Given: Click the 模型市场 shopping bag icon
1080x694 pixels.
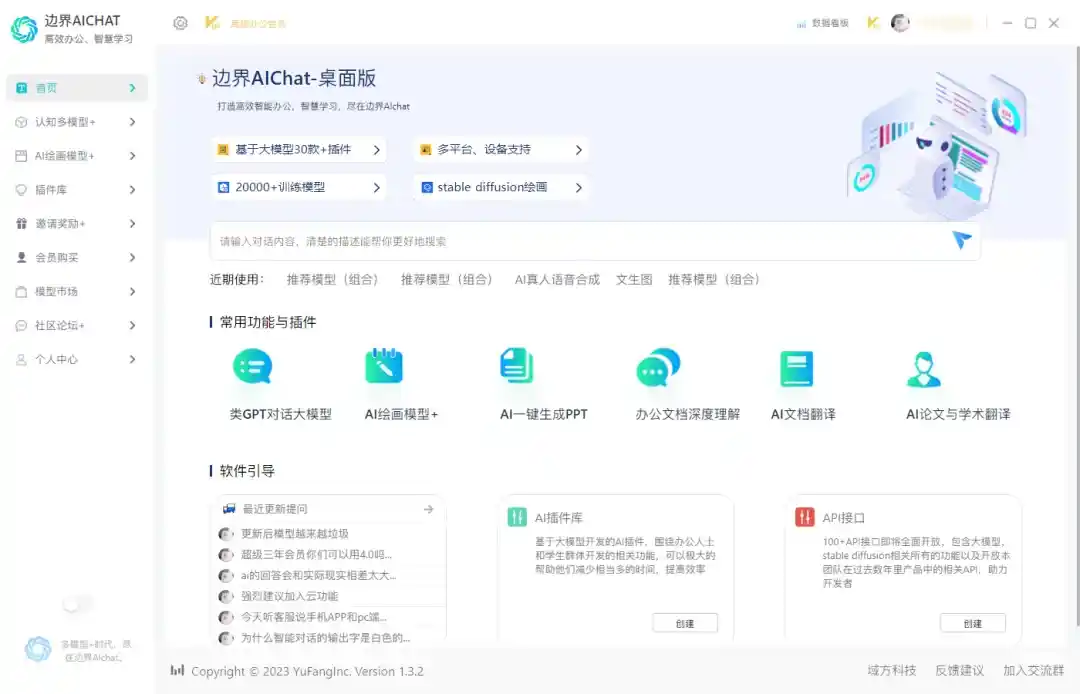Looking at the screenshot, I should 21,291.
